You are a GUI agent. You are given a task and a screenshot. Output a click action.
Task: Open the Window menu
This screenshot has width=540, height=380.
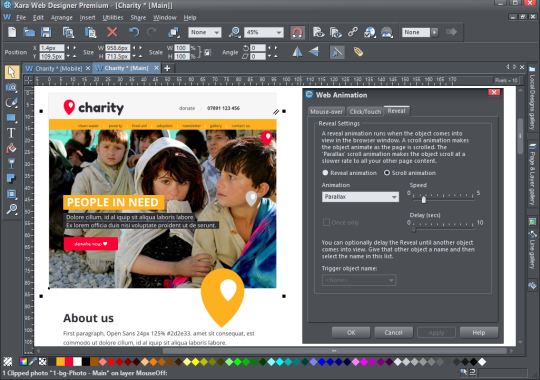coord(165,18)
